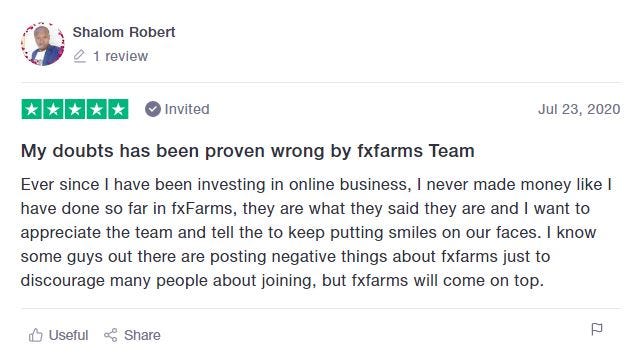Click the Jul 23, 2020 review date

[x=579, y=109]
